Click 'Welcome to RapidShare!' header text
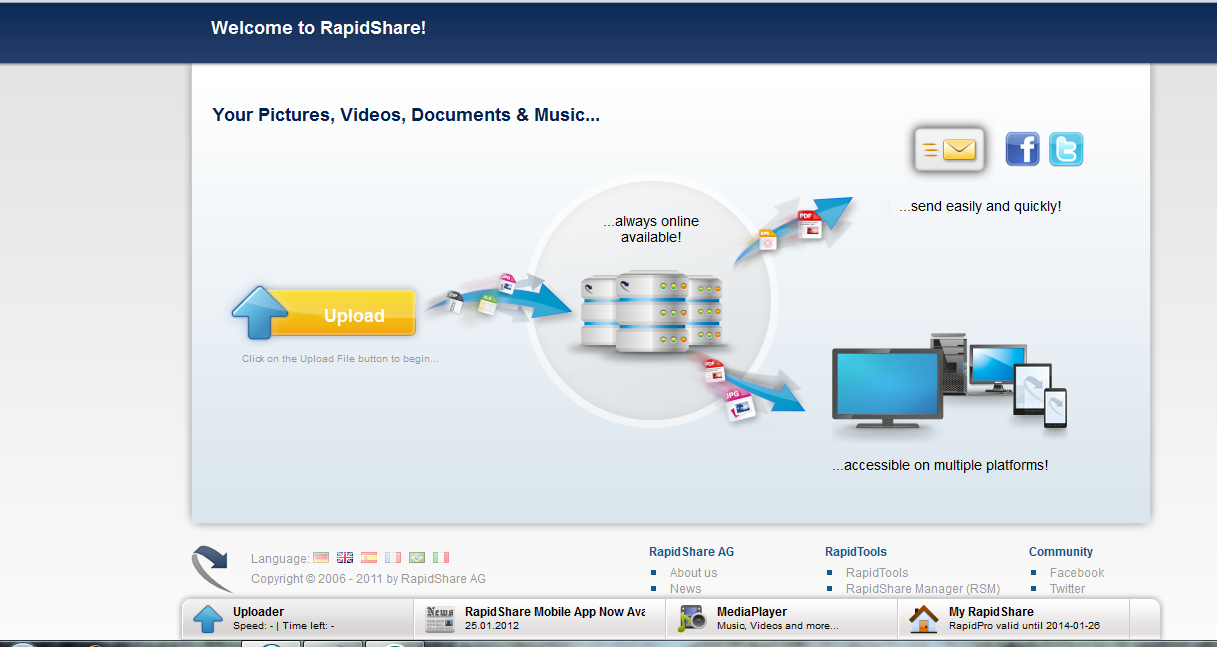 tap(318, 28)
